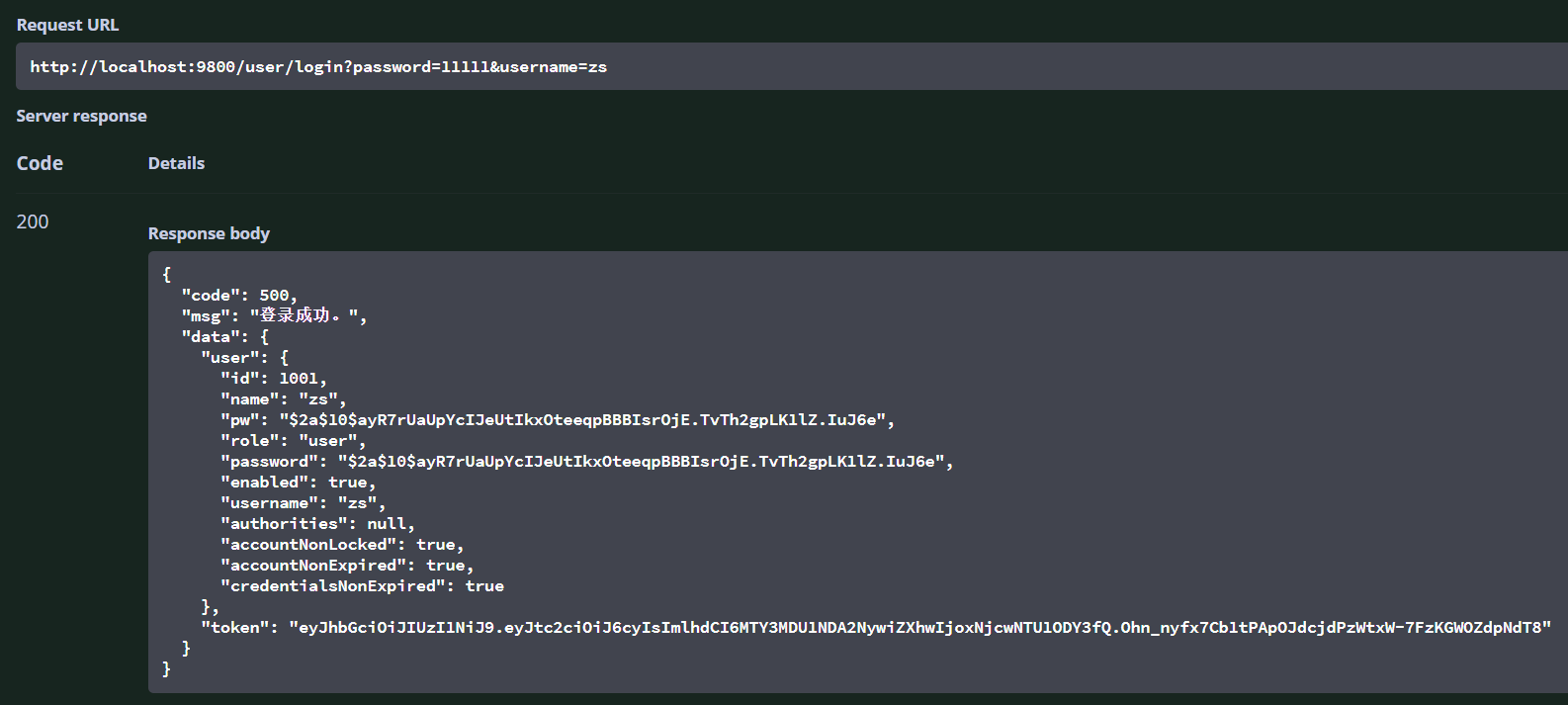Click the JWT "token" value
The height and width of the screenshot is (705, 1568).
[x=919, y=628]
